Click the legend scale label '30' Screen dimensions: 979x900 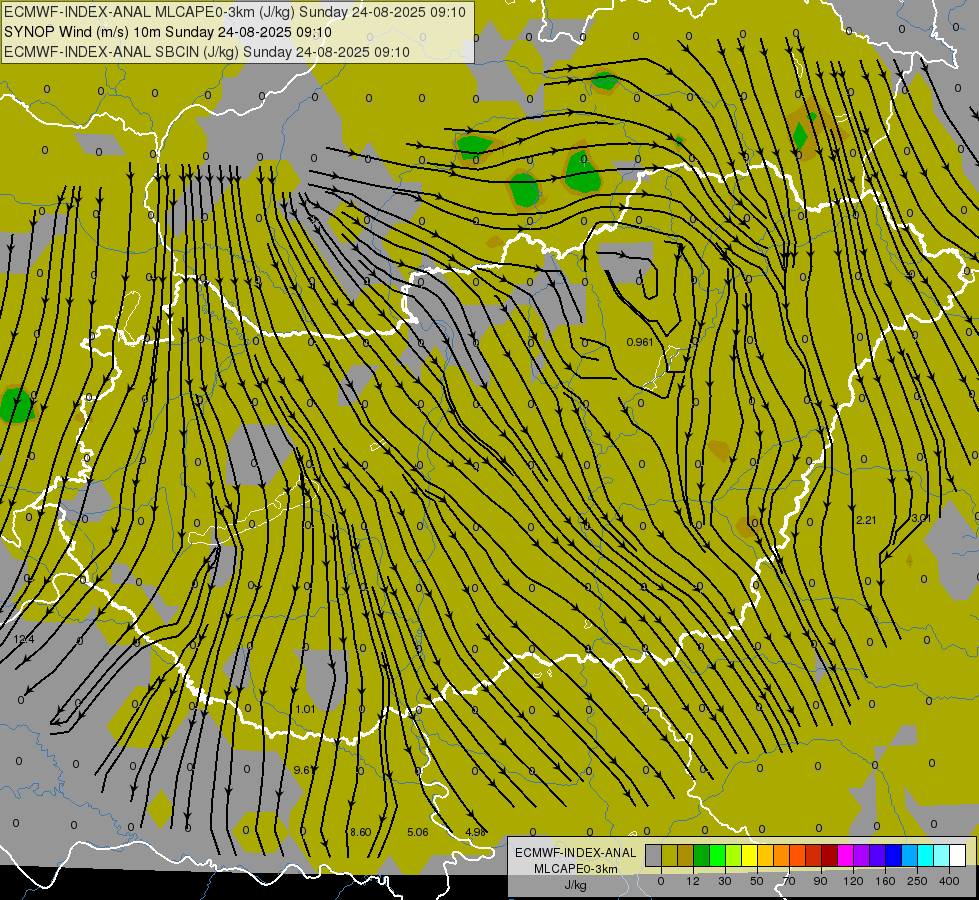725,881
